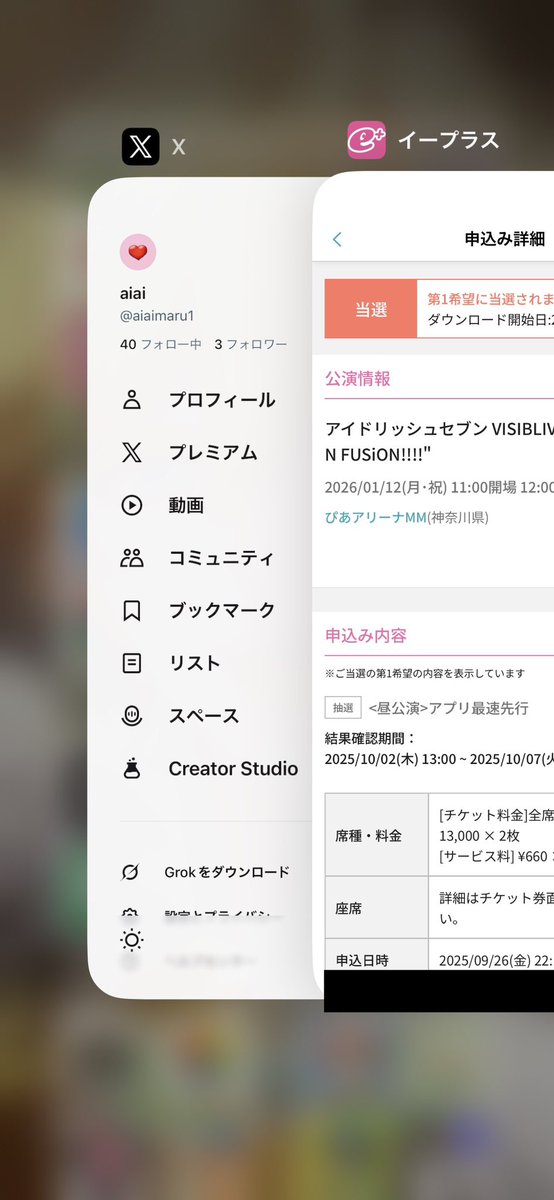Tap the aiai account name
This screenshot has width=554, height=1200.
coord(135,293)
